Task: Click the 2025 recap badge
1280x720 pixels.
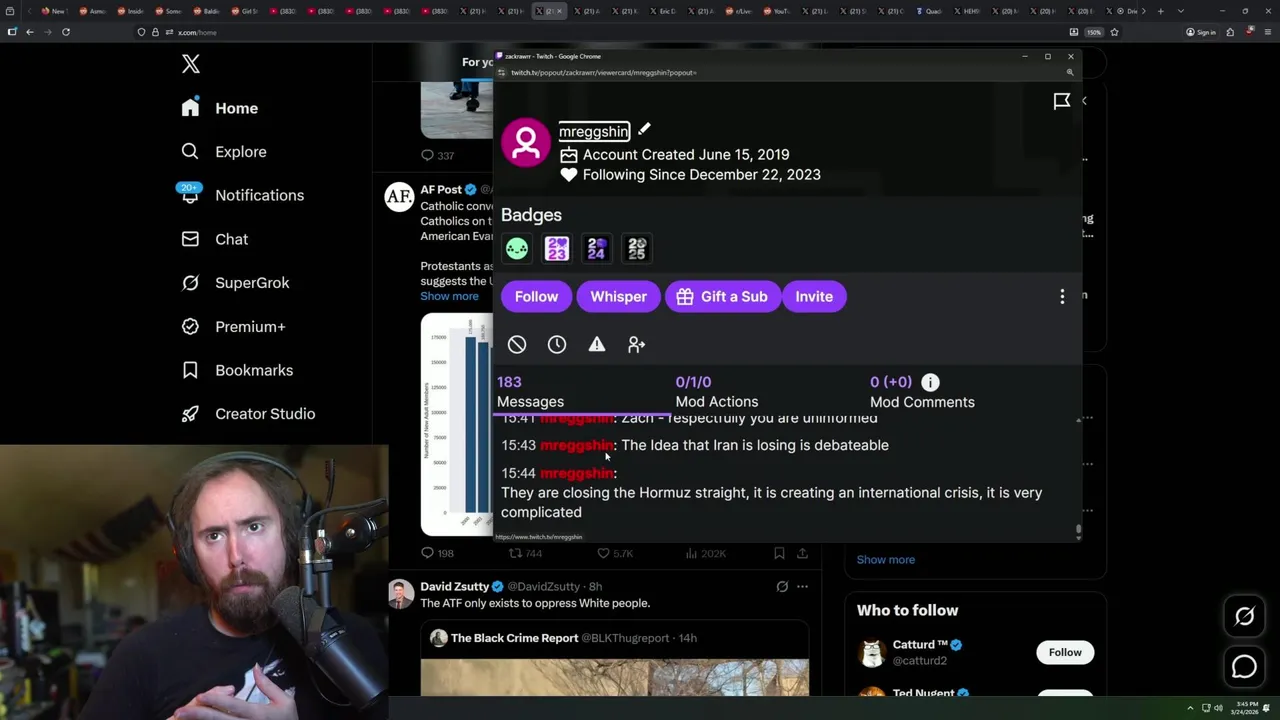Action: 637,249
